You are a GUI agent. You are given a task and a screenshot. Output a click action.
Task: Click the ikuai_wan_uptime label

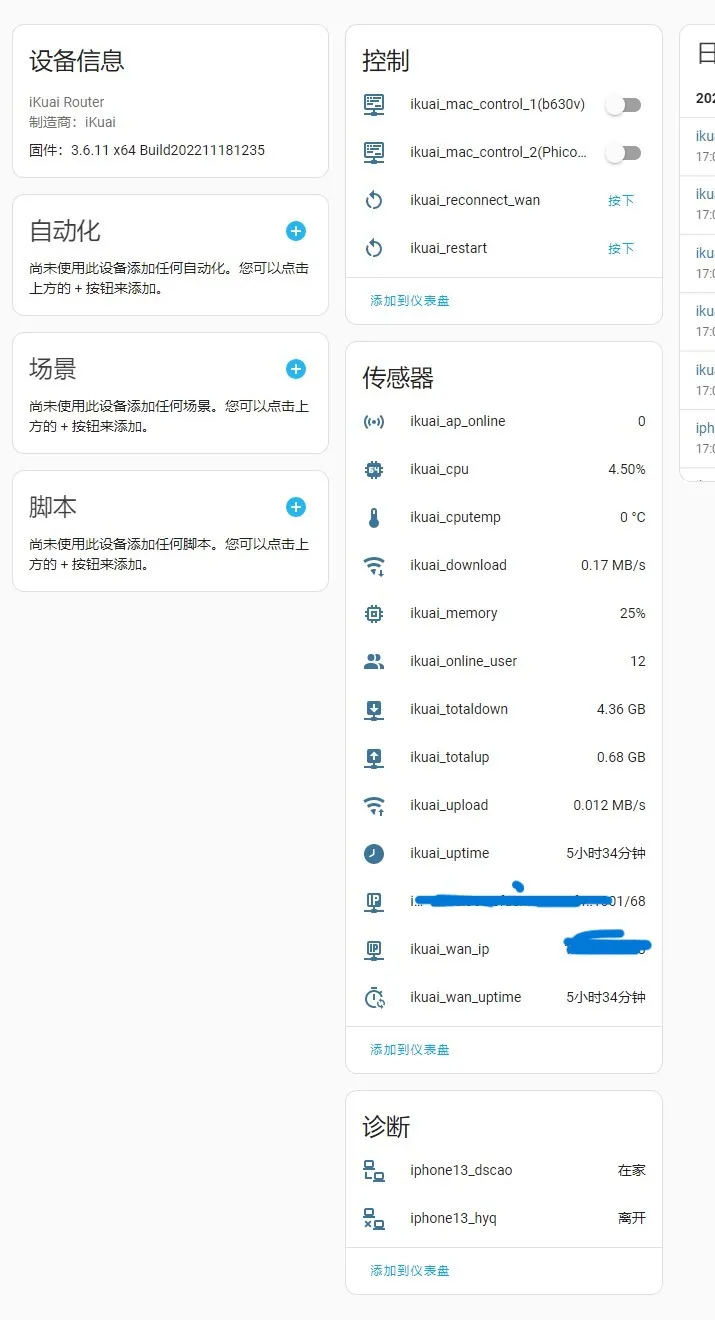point(465,997)
